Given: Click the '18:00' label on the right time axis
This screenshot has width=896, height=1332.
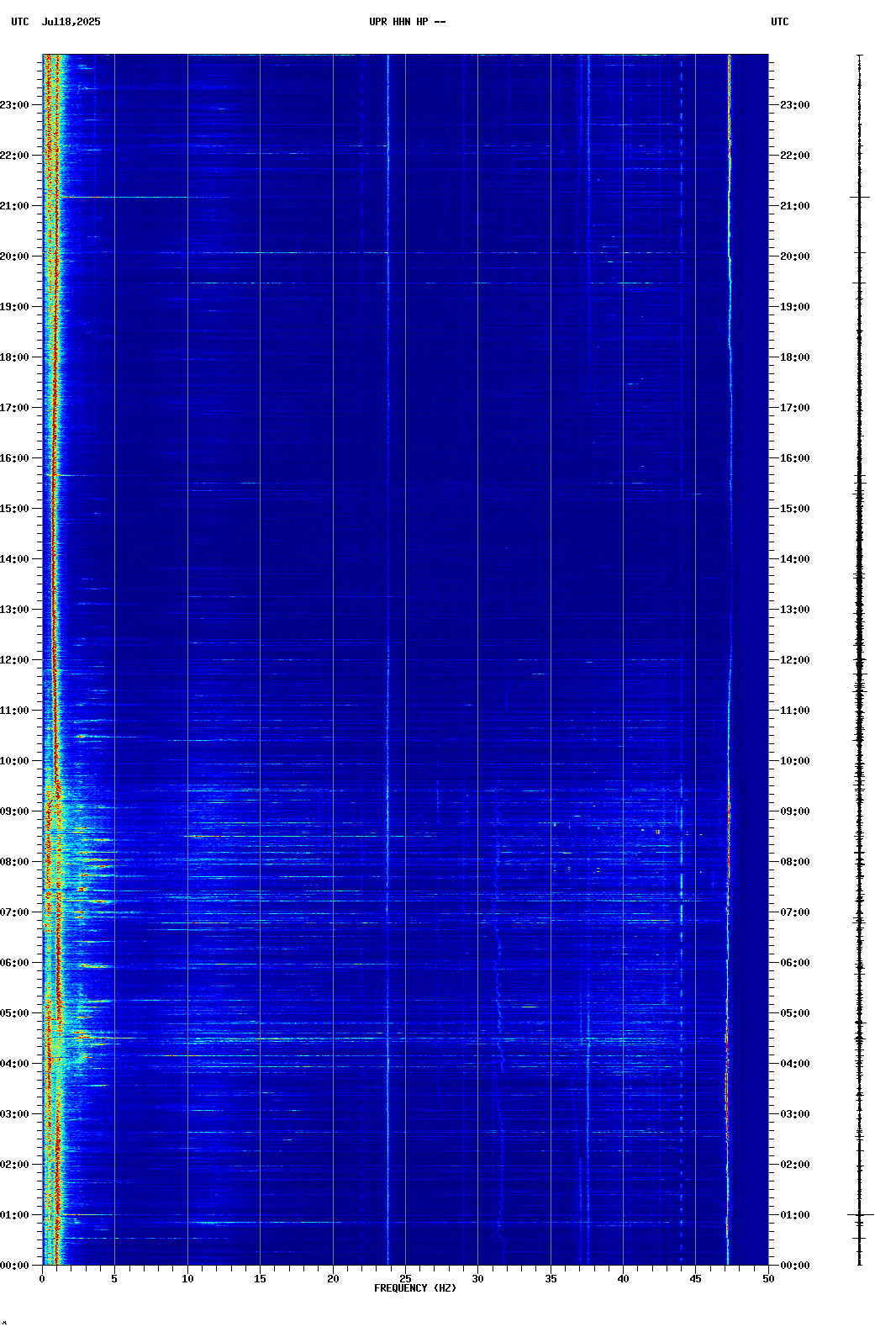Looking at the screenshot, I should pos(795,357).
